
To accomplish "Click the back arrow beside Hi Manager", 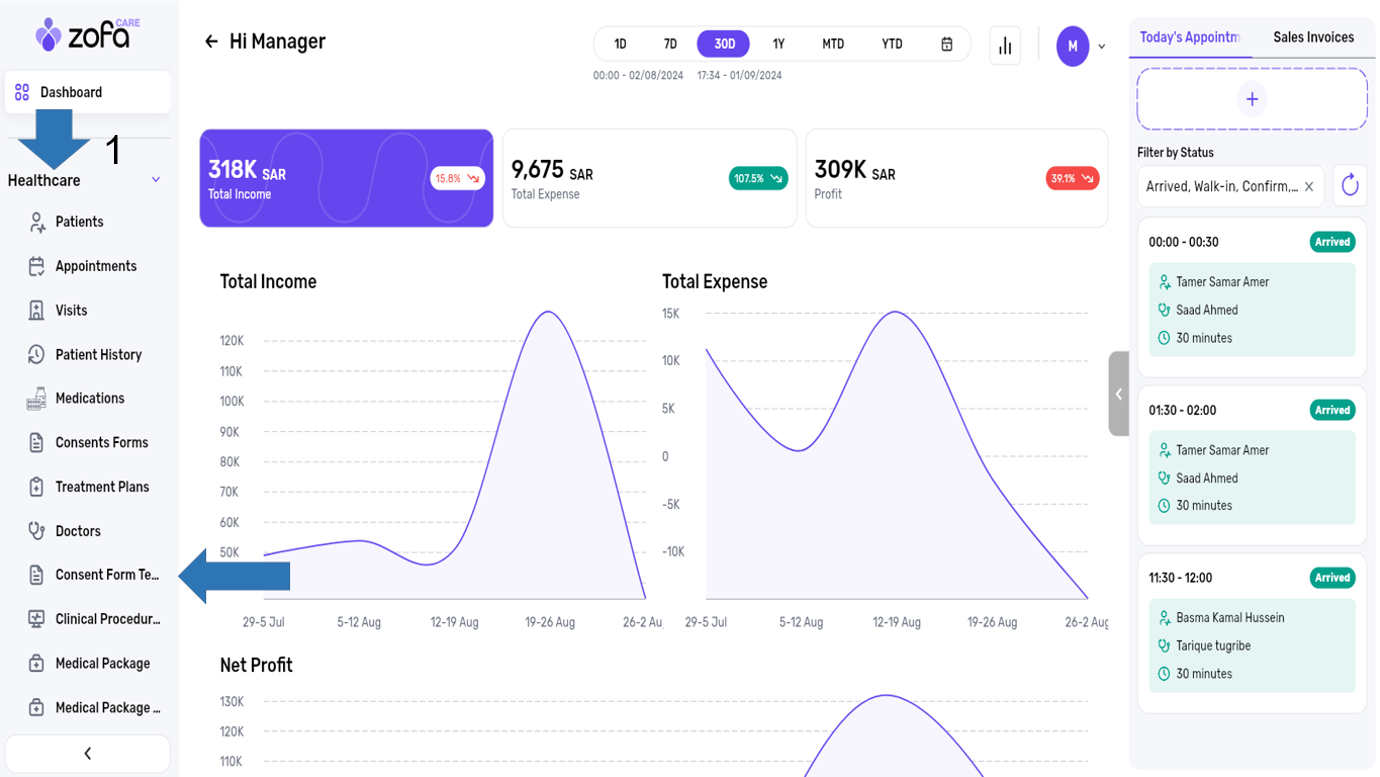I will (211, 42).
